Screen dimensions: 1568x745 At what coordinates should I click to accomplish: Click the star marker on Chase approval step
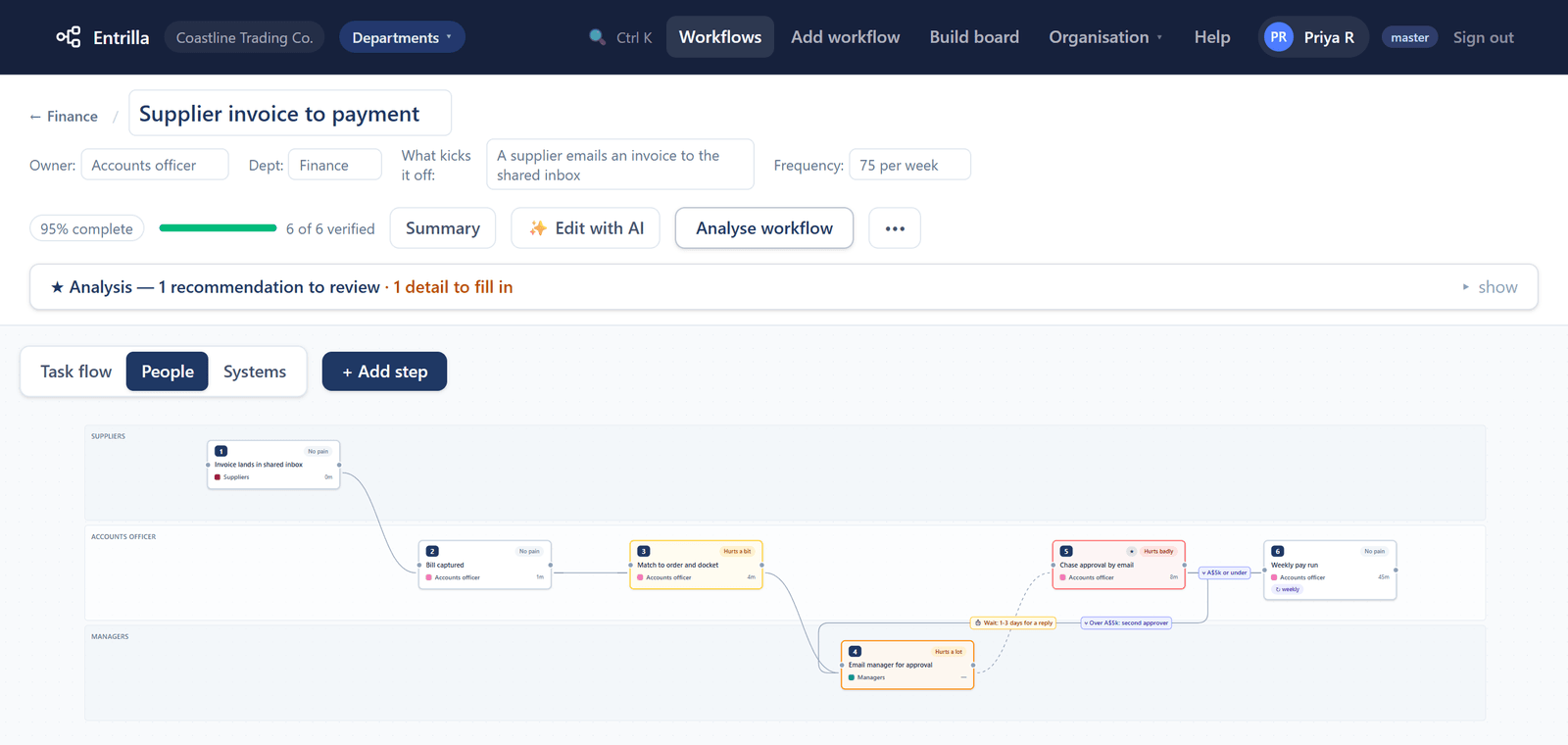pos(1132,551)
